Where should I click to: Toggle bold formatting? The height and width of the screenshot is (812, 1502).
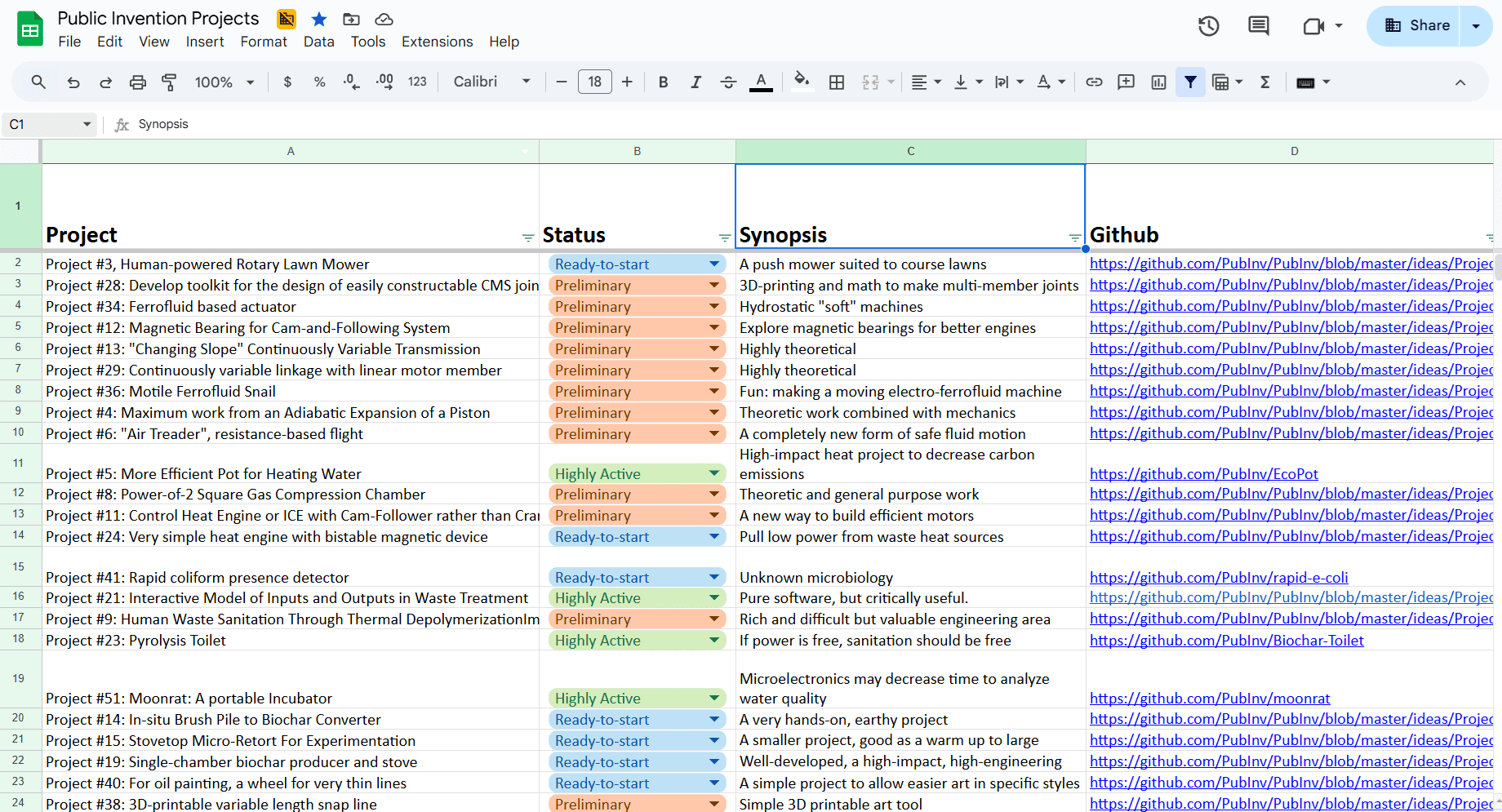tap(663, 82)
